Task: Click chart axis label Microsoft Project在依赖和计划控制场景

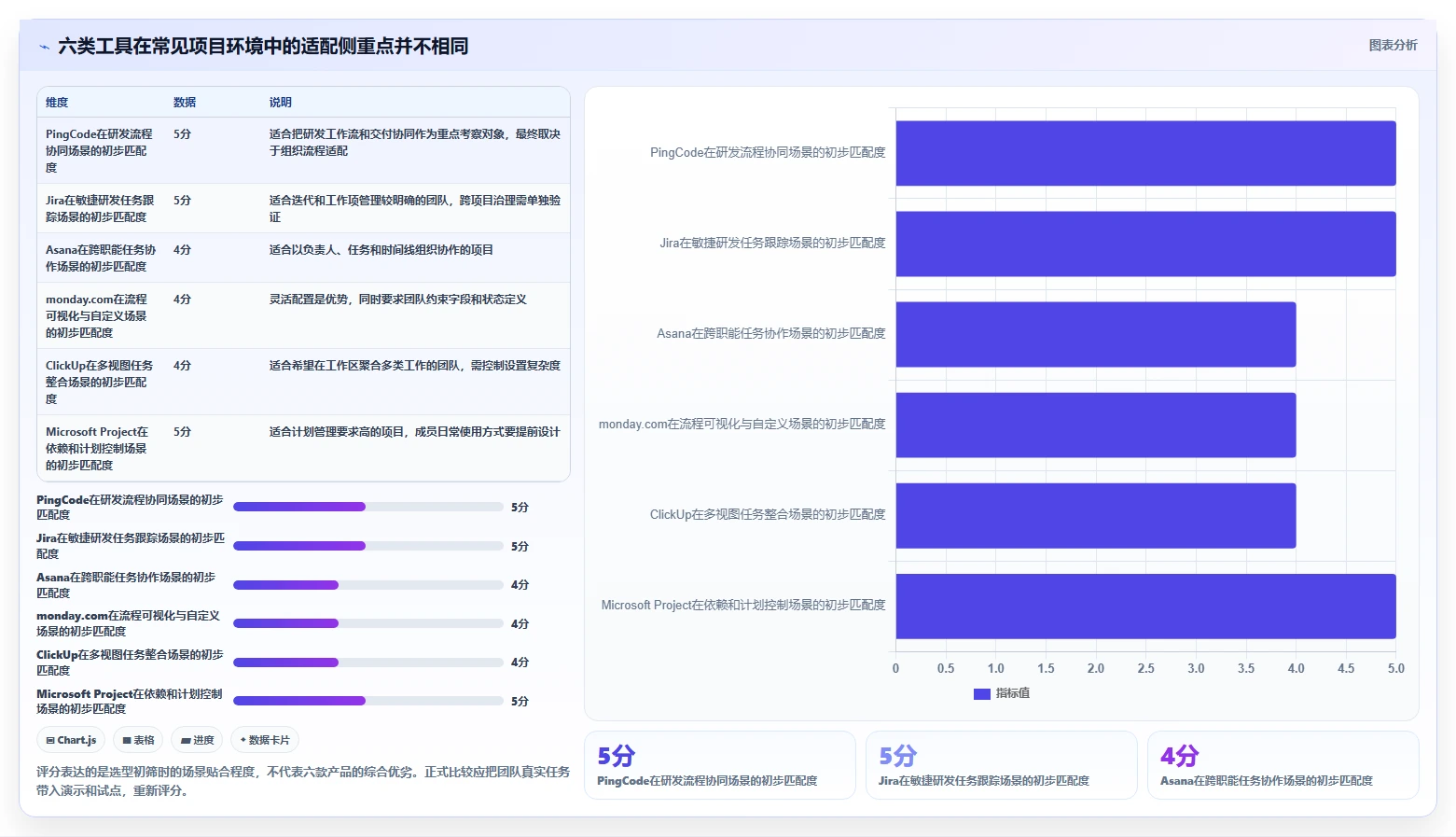Action: point(743,606)
